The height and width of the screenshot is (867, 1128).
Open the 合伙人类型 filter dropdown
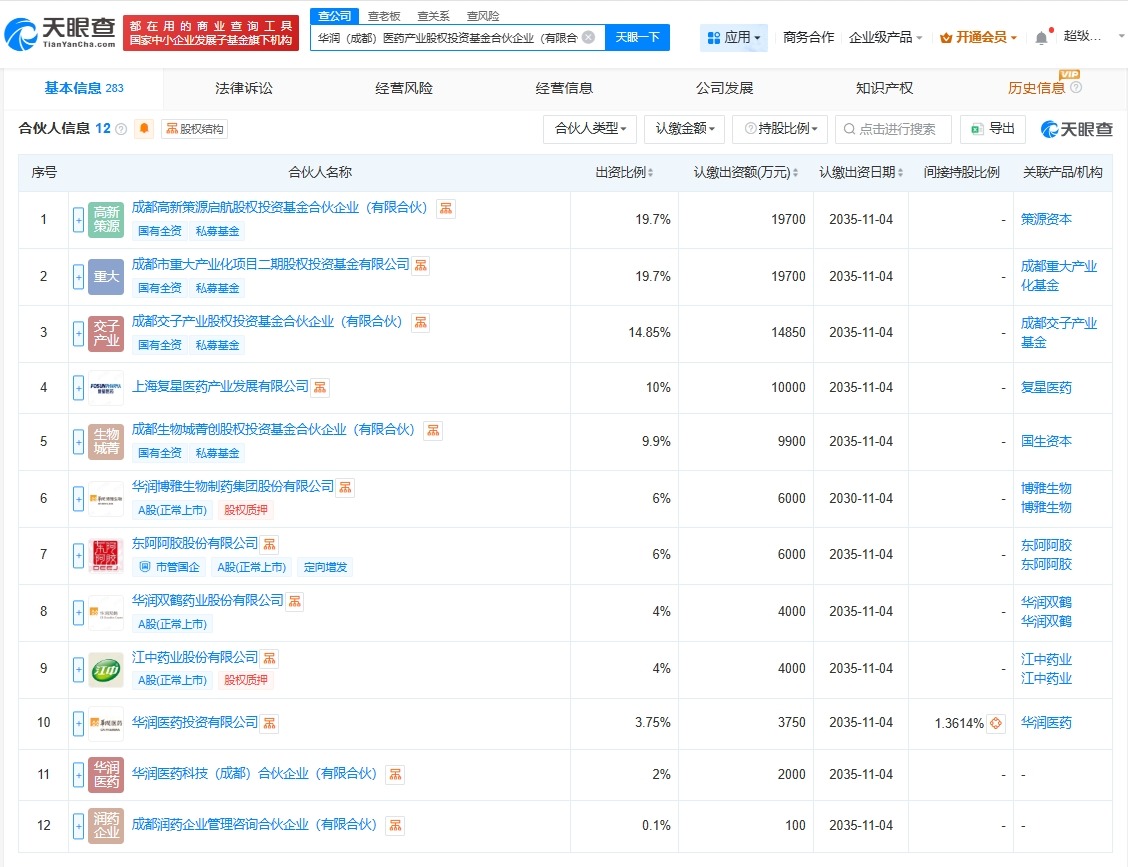coord(590,129)
